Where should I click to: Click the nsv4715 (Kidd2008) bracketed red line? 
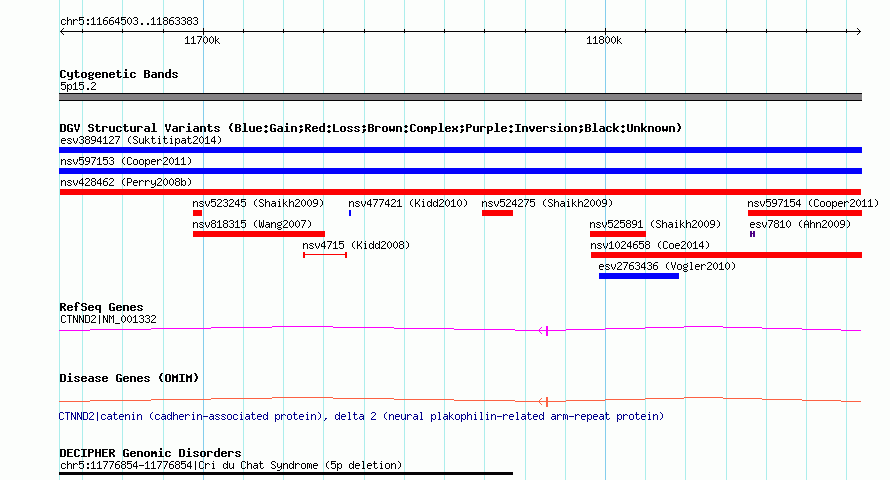click(x=325, y=255)
